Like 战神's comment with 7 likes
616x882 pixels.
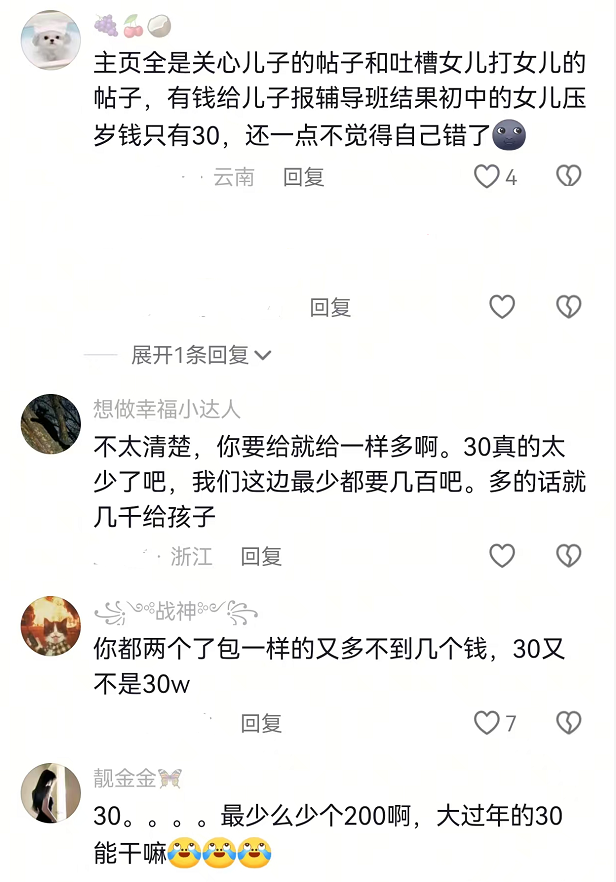487,723
